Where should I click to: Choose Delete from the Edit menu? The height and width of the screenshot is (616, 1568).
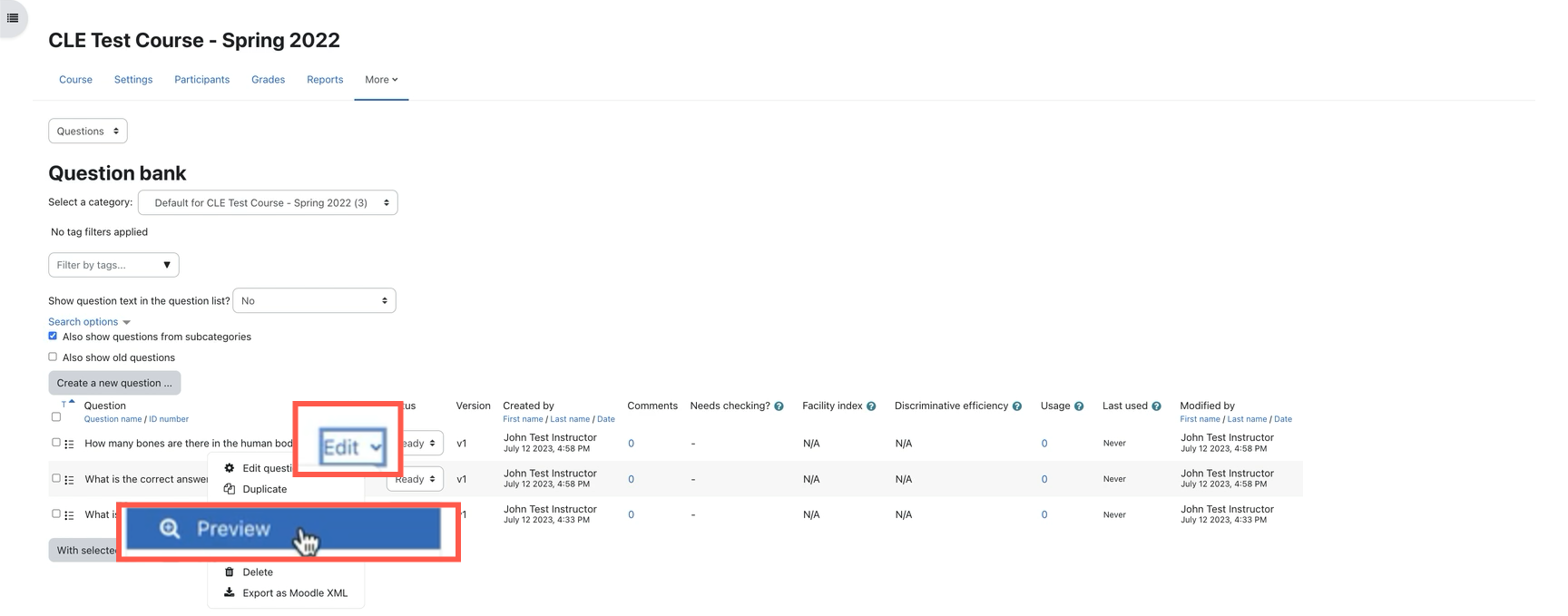point(258,572)
